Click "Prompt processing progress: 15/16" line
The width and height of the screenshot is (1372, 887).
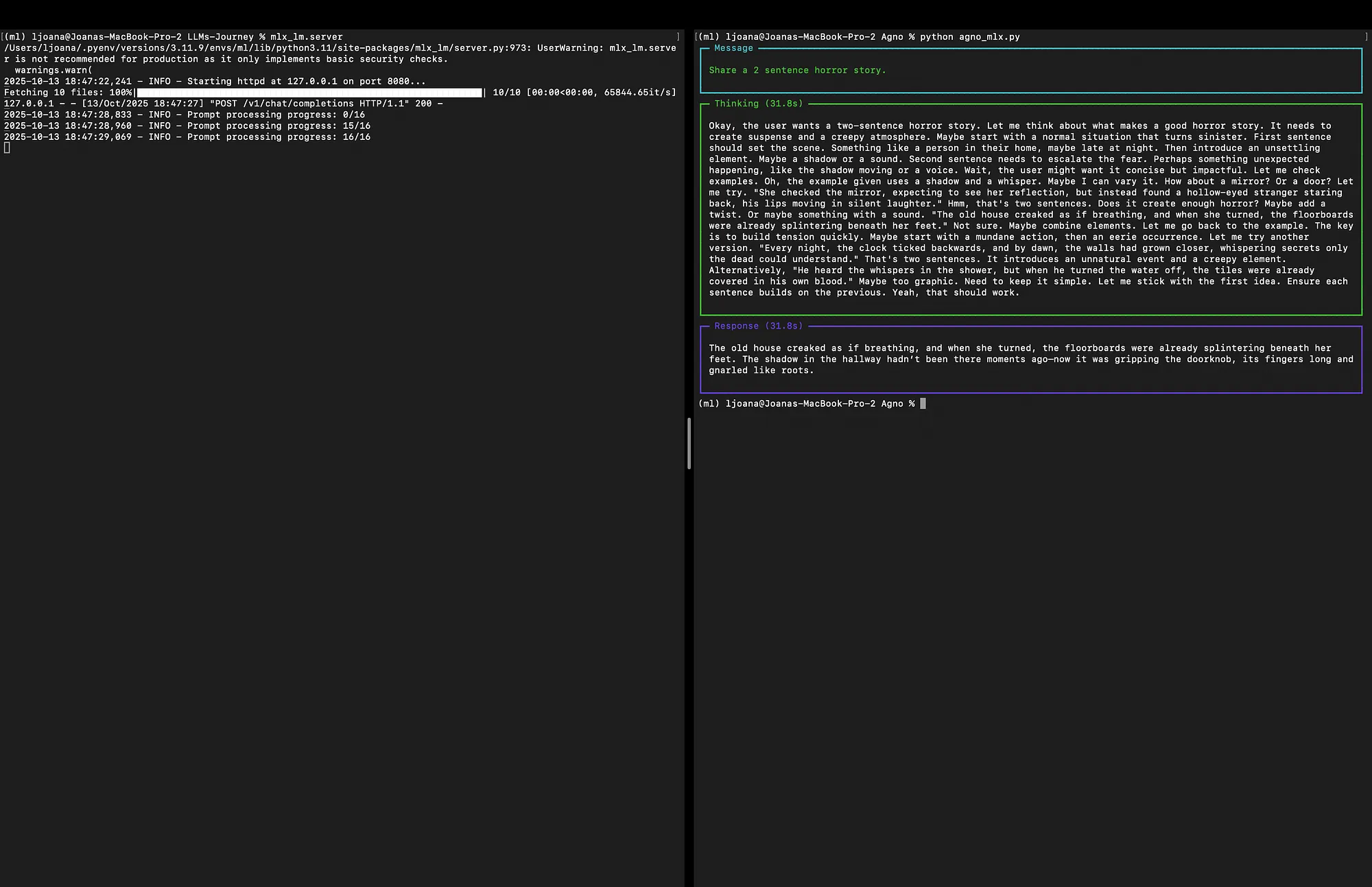pos(279,126)
